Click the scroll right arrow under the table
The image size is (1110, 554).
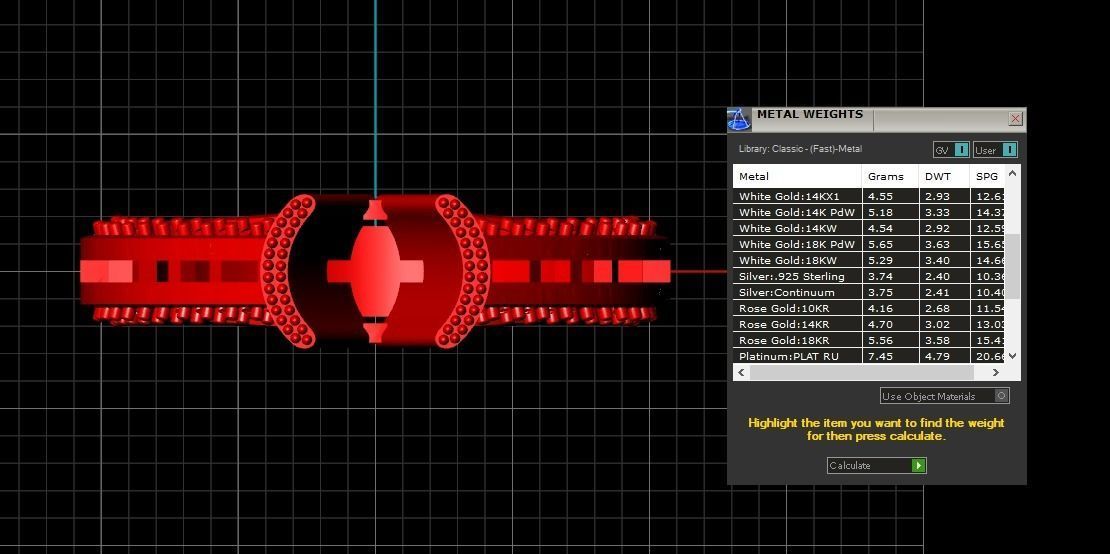995,372
